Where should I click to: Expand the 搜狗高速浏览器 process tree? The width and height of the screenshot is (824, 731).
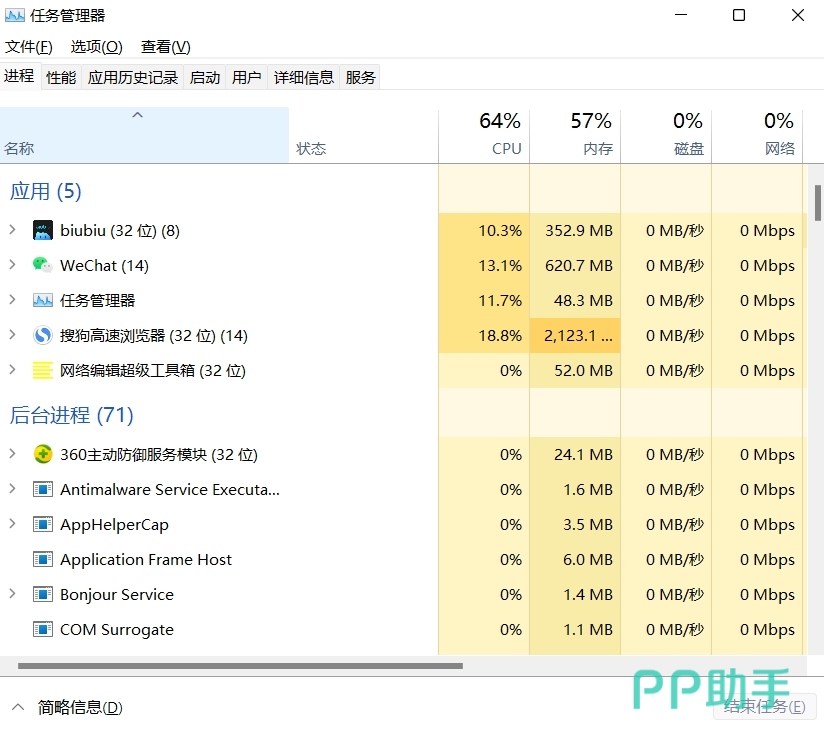click(12, 336)
